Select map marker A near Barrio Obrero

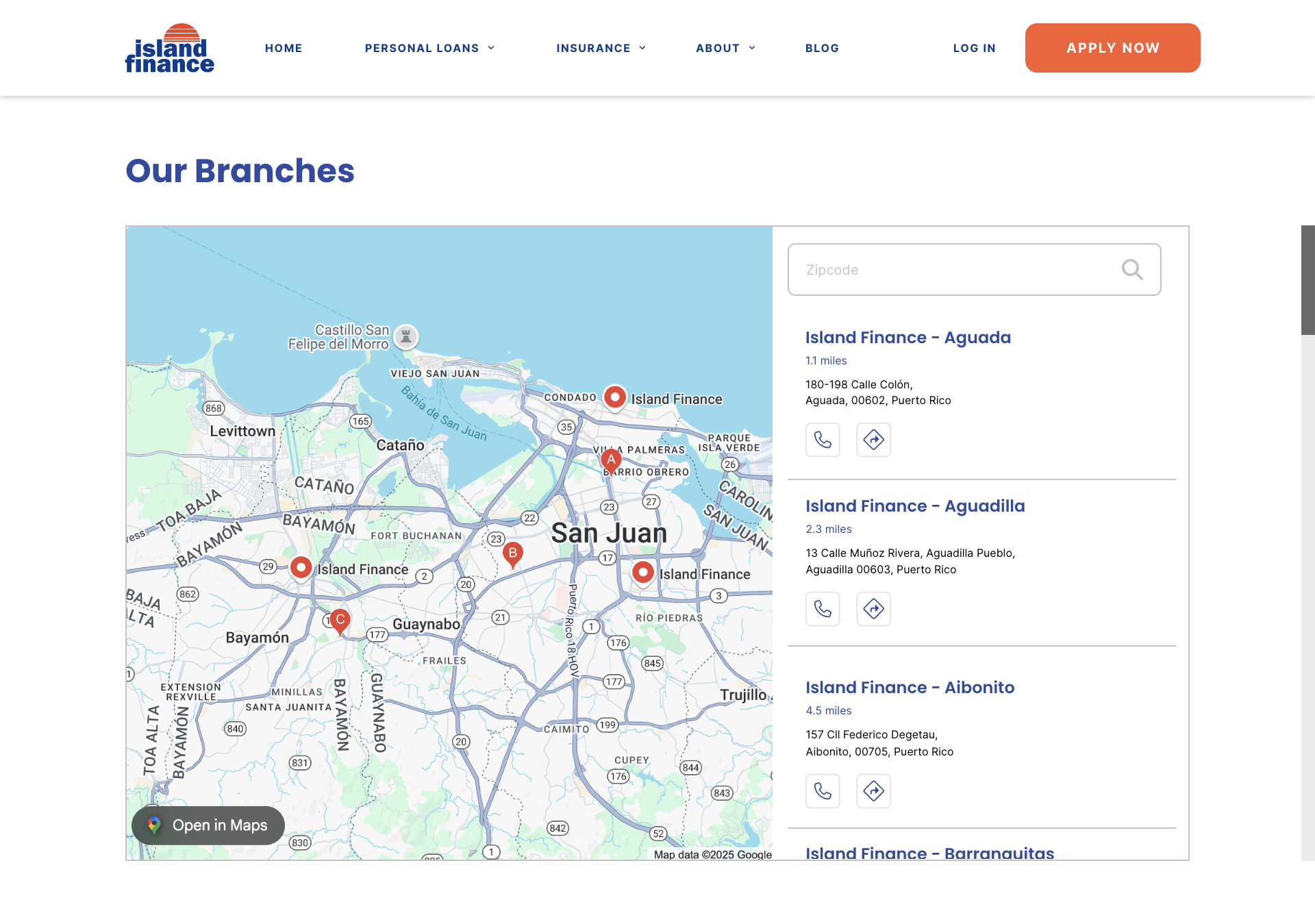pyautogui.click(x=611, y=460)
